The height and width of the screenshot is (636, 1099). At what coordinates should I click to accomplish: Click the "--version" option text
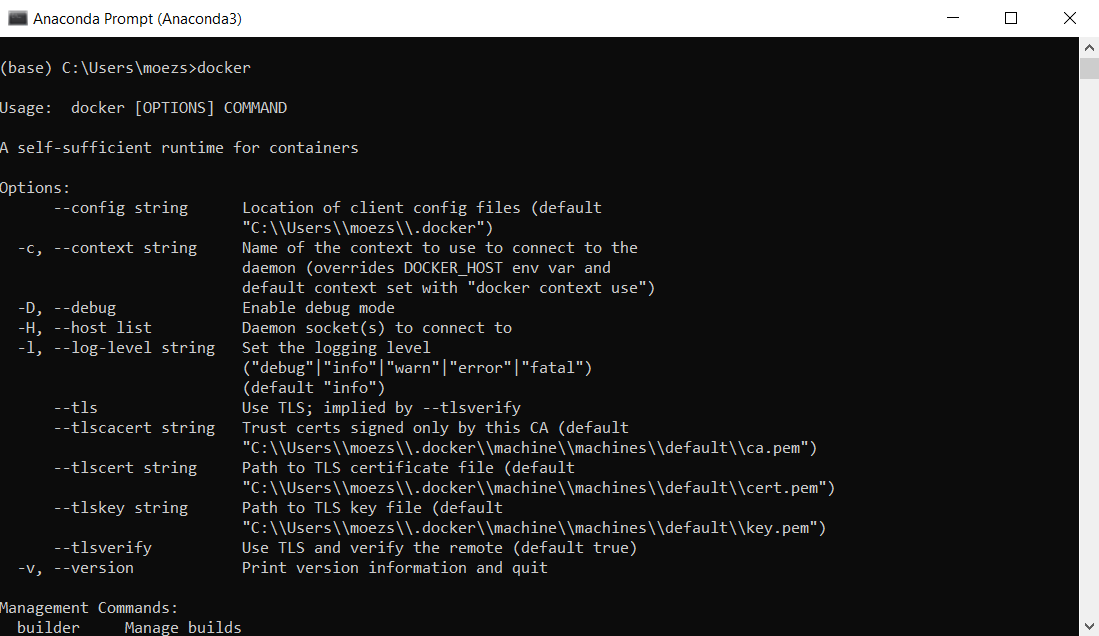[94, 568]
